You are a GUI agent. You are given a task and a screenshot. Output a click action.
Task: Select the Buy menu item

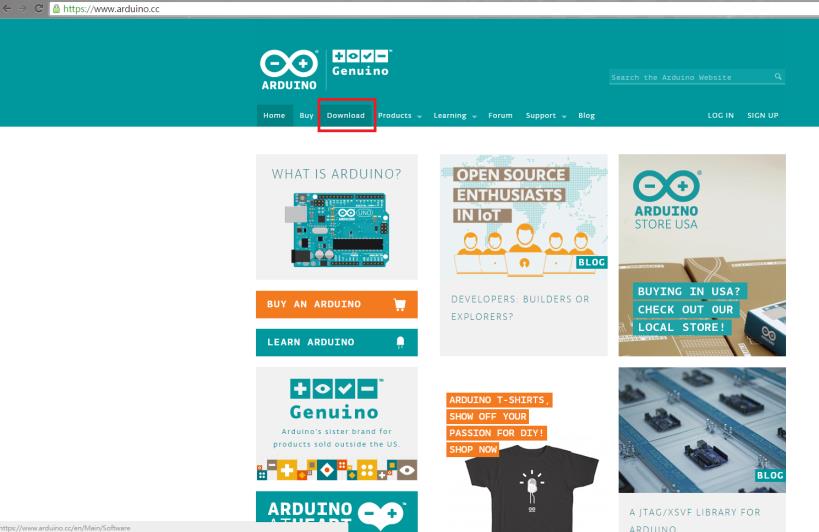(x=306, y=116)
